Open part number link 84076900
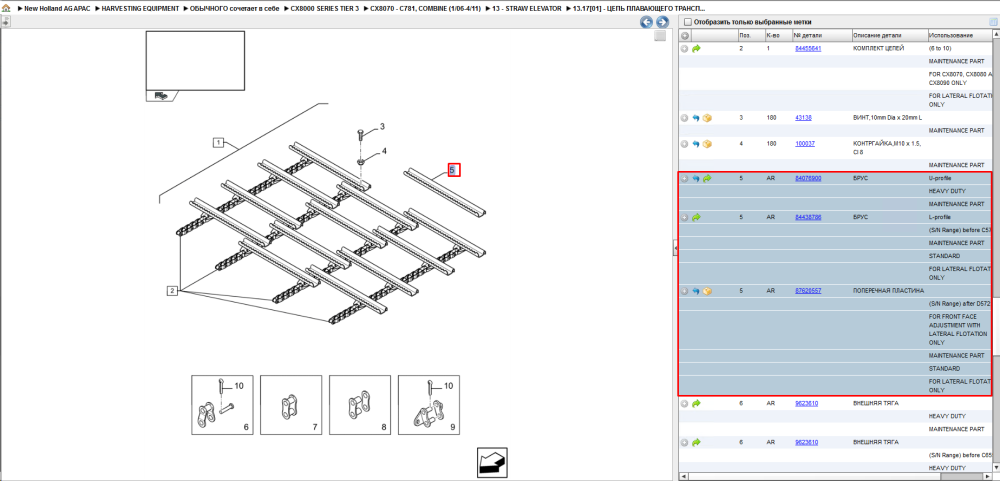 point(808,179)
